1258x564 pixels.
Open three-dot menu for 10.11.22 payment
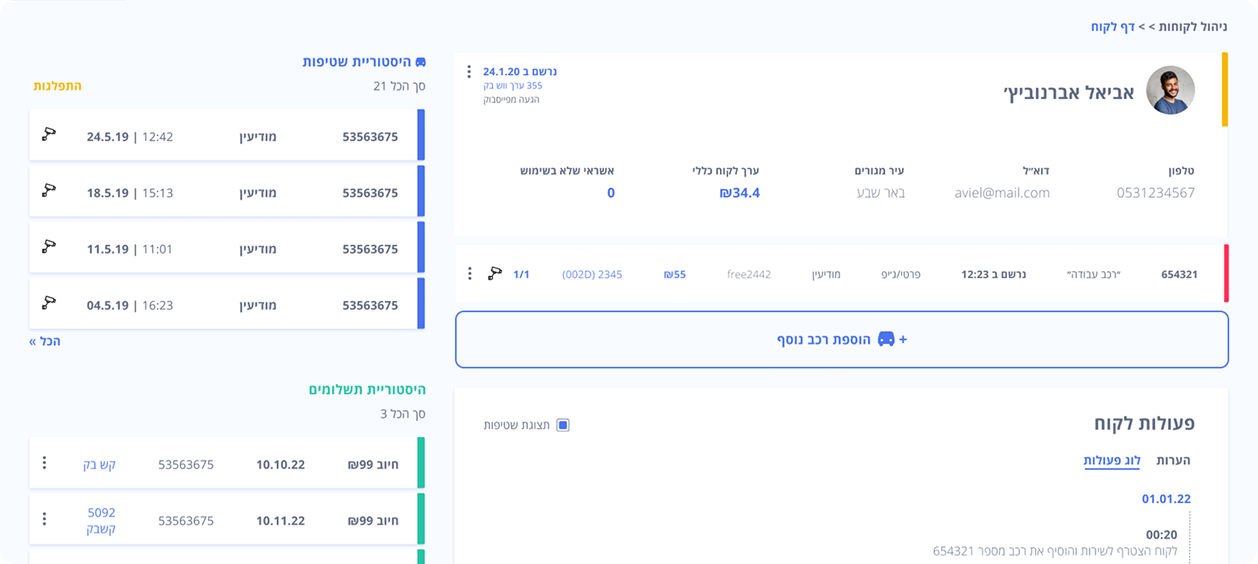pos(44,519)
